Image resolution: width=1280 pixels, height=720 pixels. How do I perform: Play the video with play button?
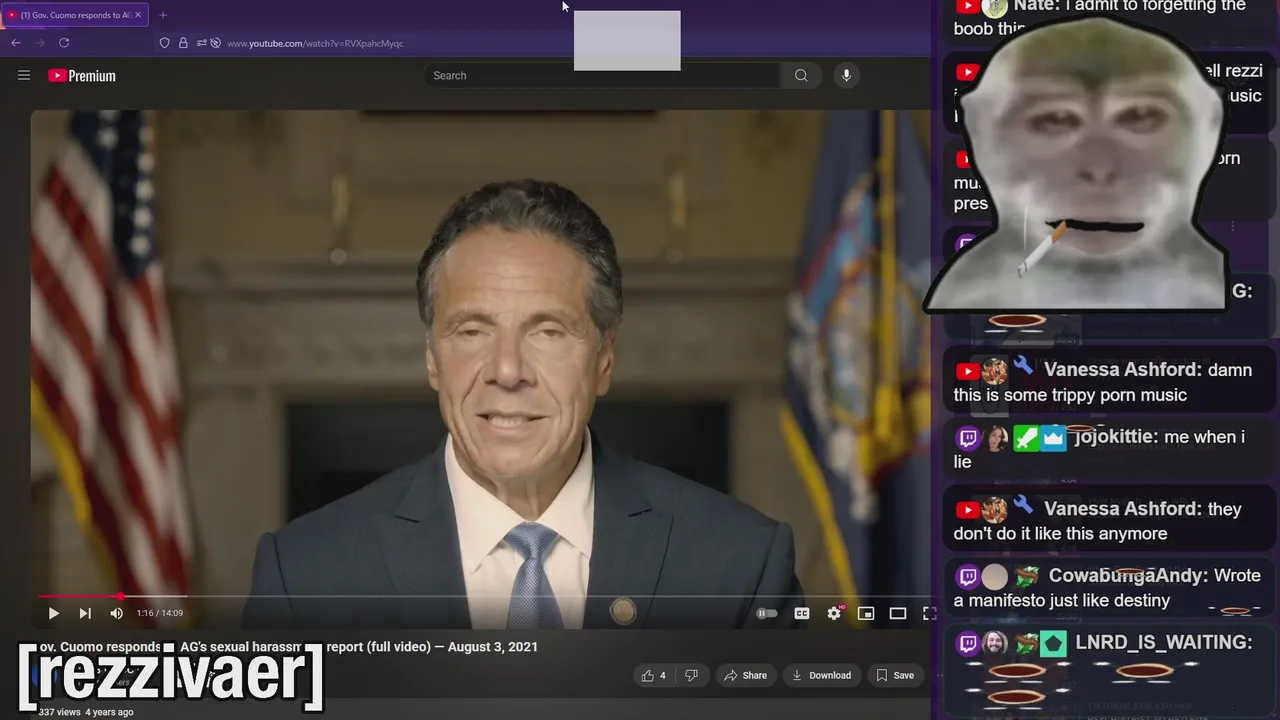tap(54, 613)
